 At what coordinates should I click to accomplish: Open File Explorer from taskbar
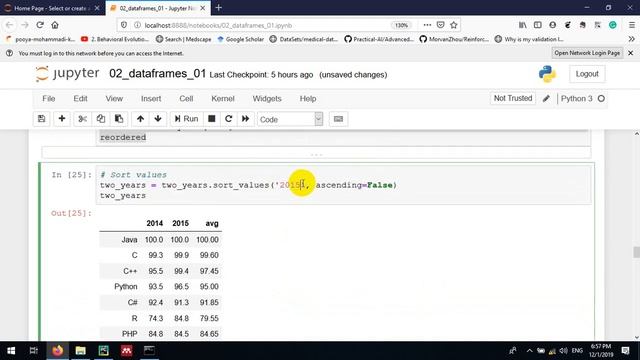tap(80, 351)
